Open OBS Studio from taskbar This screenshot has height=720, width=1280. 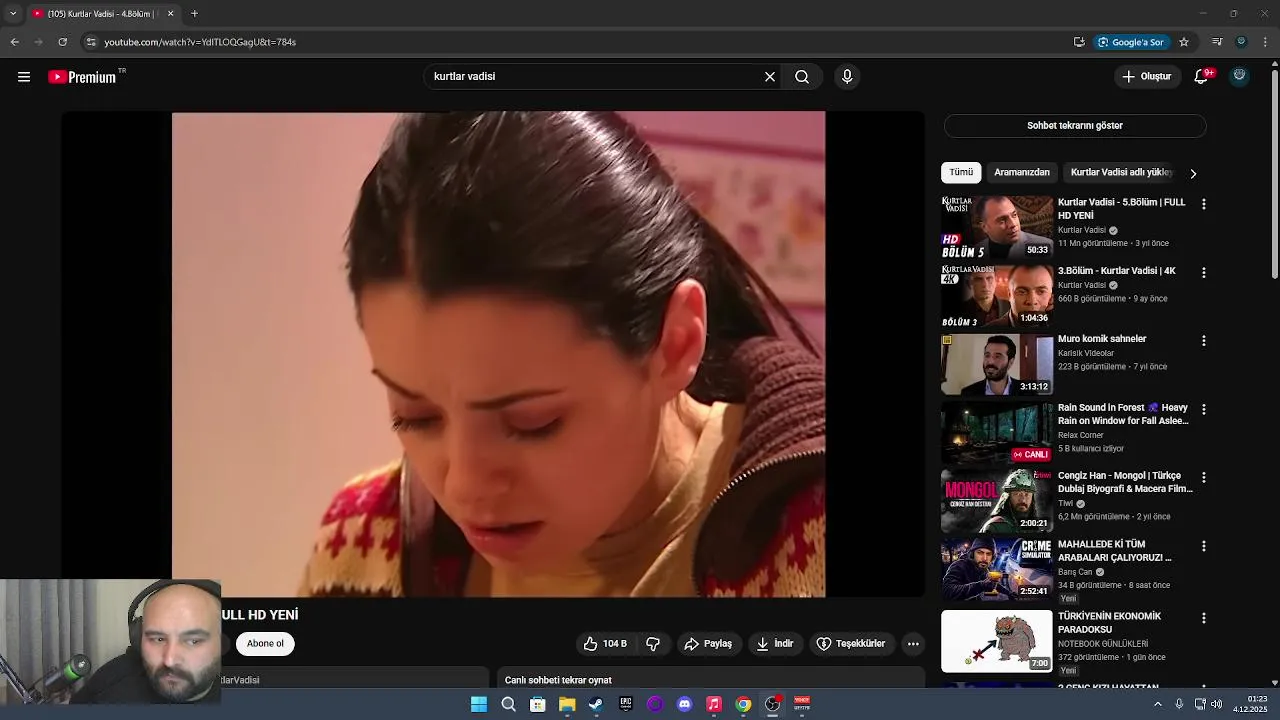[x=772, y=705]
